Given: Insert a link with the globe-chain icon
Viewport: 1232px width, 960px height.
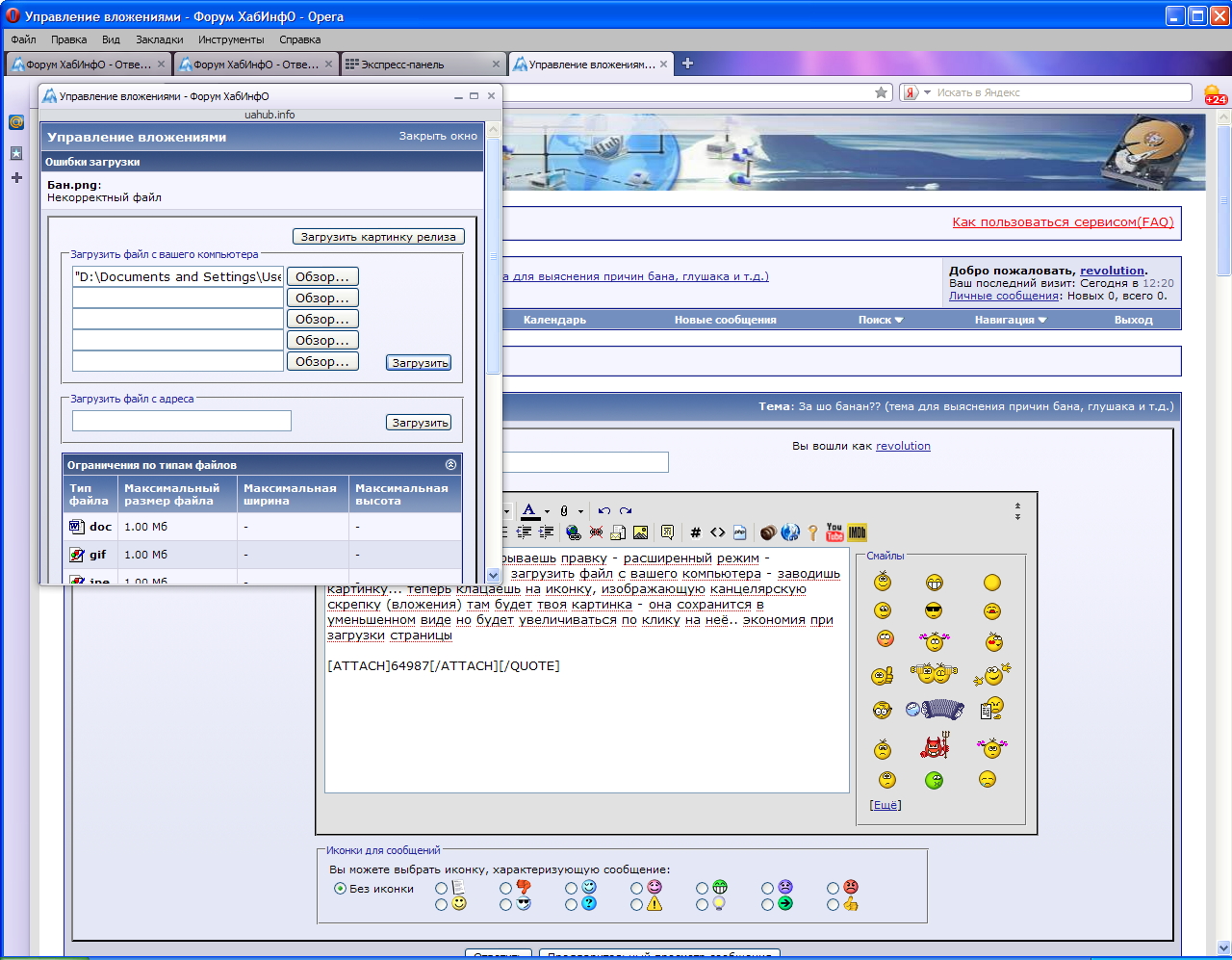Looking at the screenshot, I should pyautogui.click(x=574, y=532).
